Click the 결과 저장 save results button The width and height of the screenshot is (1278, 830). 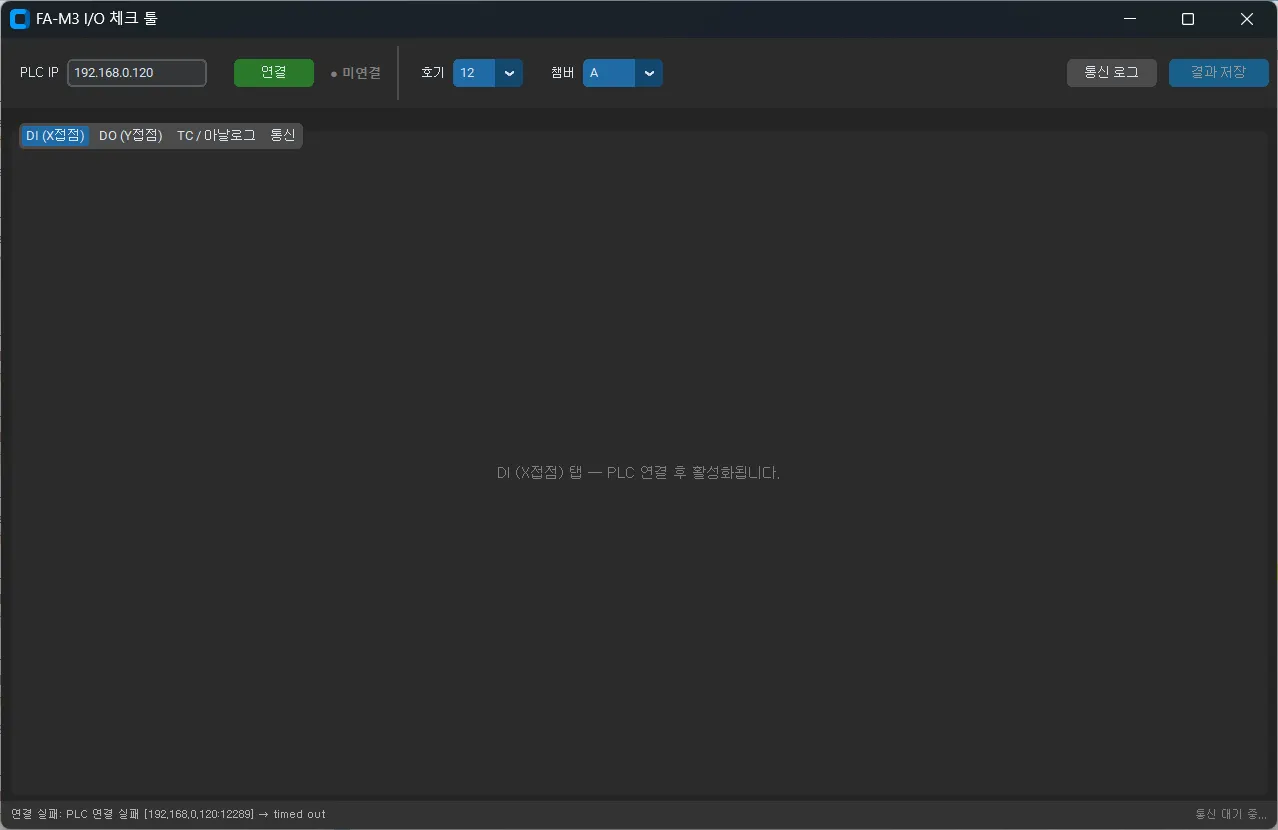coord(1218,73)
